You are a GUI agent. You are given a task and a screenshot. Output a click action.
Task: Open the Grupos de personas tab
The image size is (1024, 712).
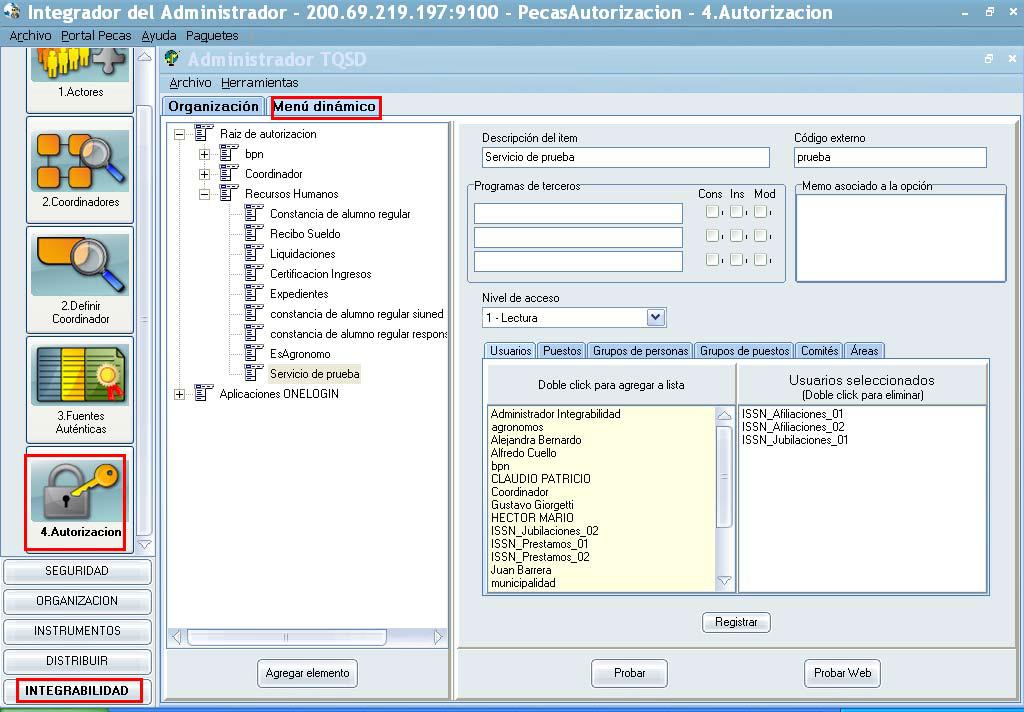[640, 351]
